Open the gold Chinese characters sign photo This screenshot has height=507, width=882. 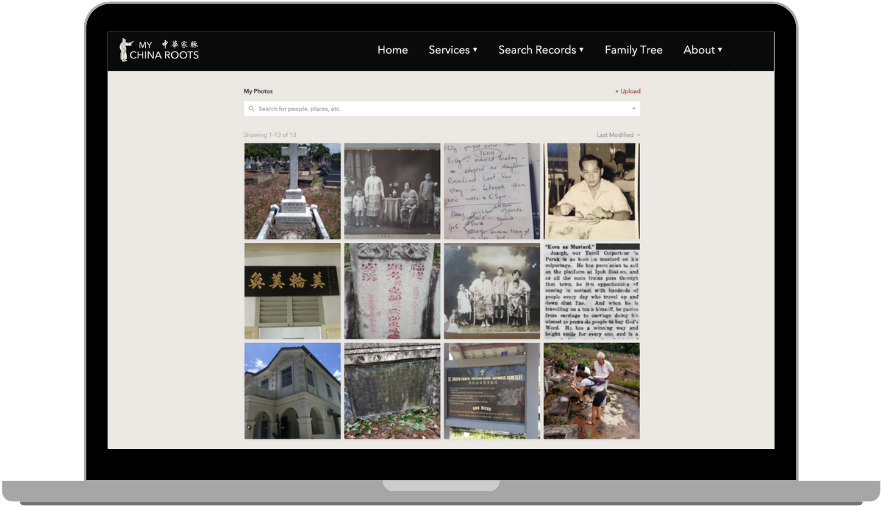pyautogui.click(x=292, y=291)
